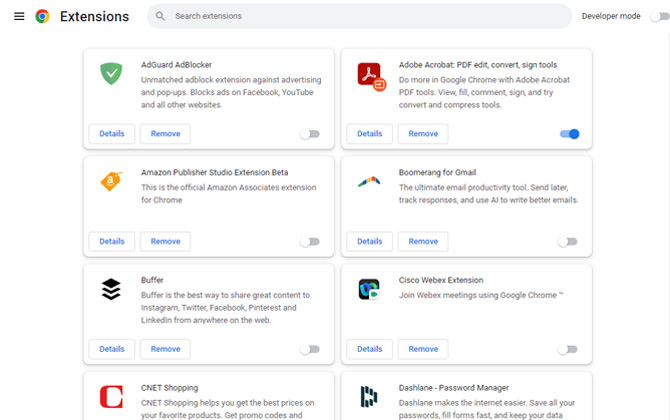Enable the AdGuard AdBlocker extension
The height and width of the screenshot is (420, 670).
click(310, 134)
